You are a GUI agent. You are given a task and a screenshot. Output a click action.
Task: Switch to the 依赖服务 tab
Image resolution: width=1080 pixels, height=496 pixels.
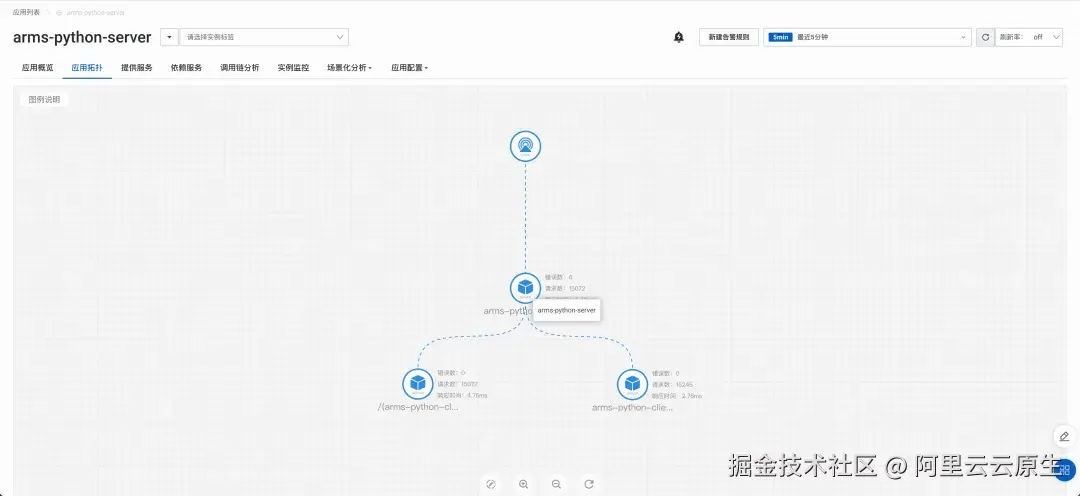pyautogui.click(x=186, y=68)
